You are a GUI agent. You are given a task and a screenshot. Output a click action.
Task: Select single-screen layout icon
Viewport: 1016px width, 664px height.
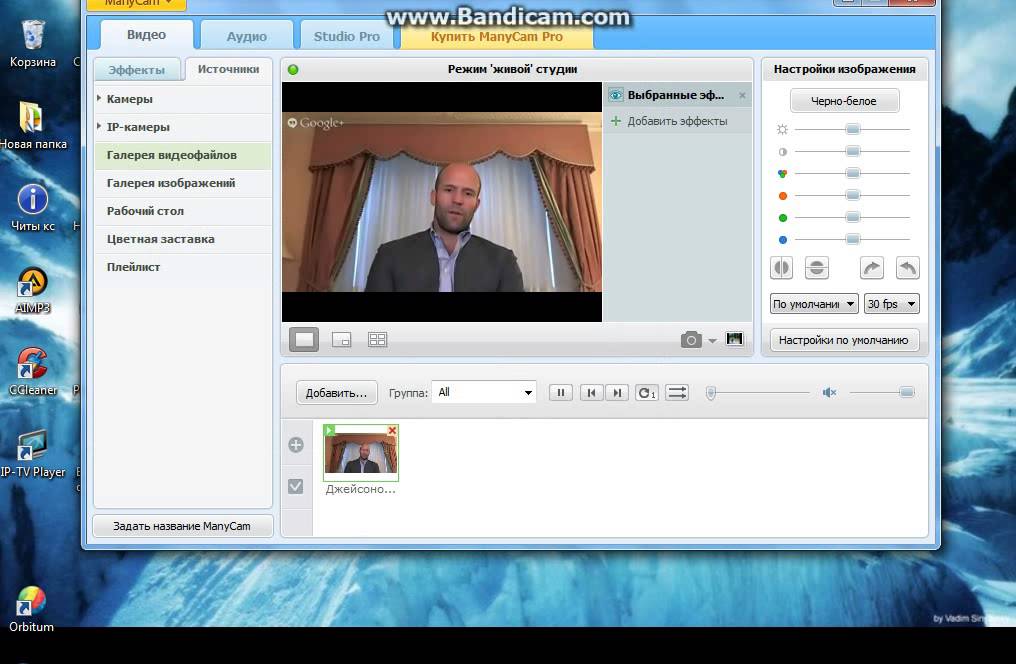tap(304, 339)
